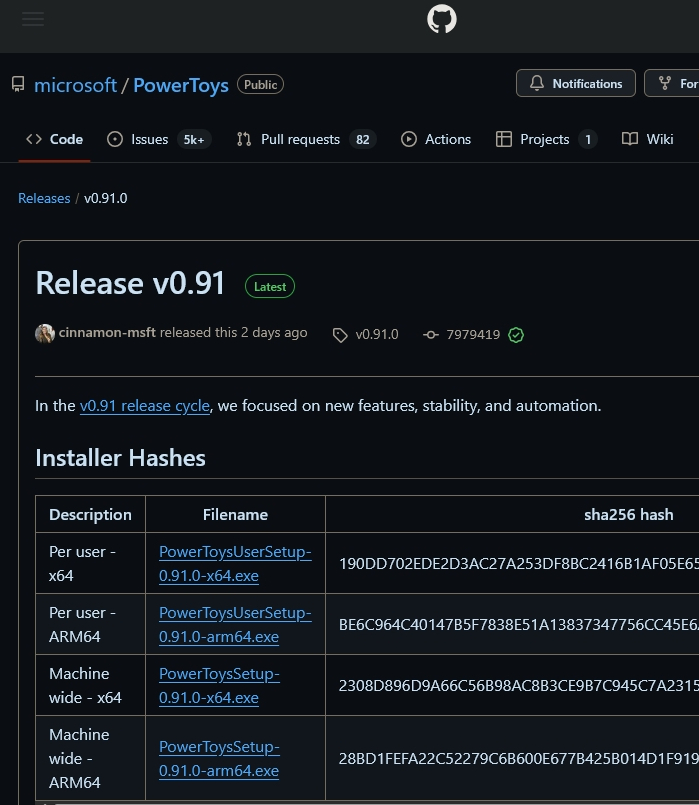Image resolution: width=699 pixels, height=805 pixels.
Task: Click the tag icon beside v0.91.0
Action: pos(340,335)
